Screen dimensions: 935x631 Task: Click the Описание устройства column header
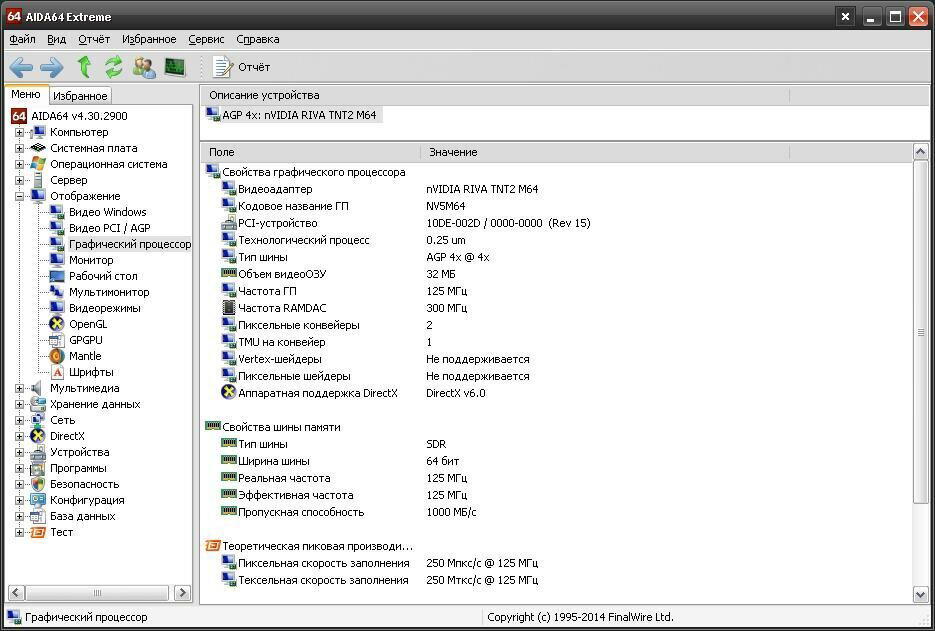pos(495,95)
